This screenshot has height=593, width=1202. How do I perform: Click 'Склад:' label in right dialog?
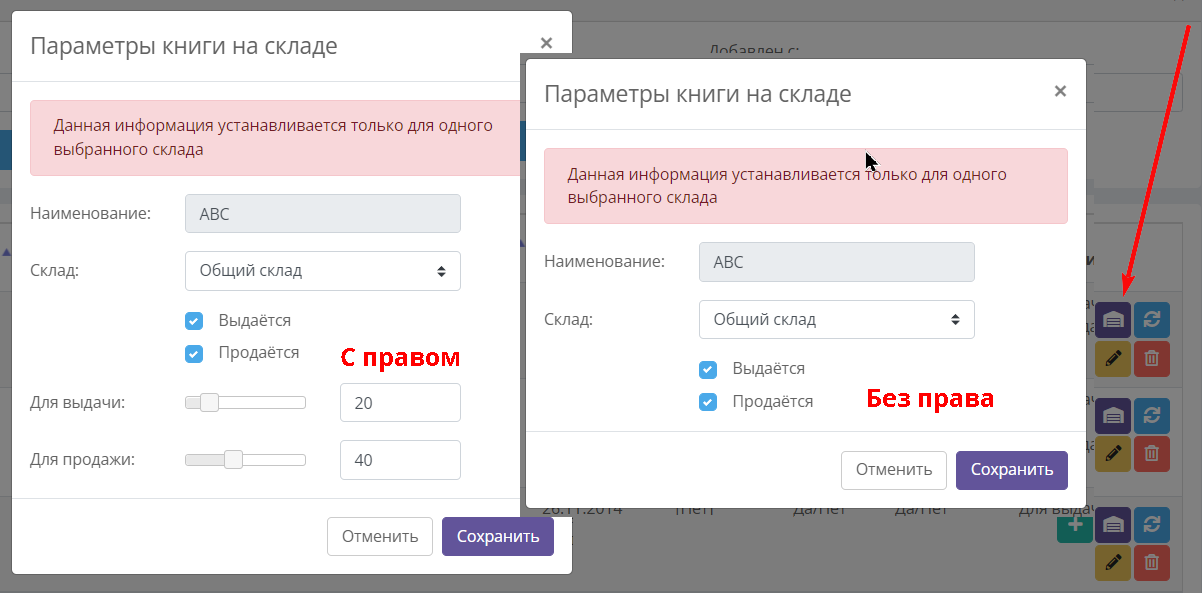click(568, 320)
